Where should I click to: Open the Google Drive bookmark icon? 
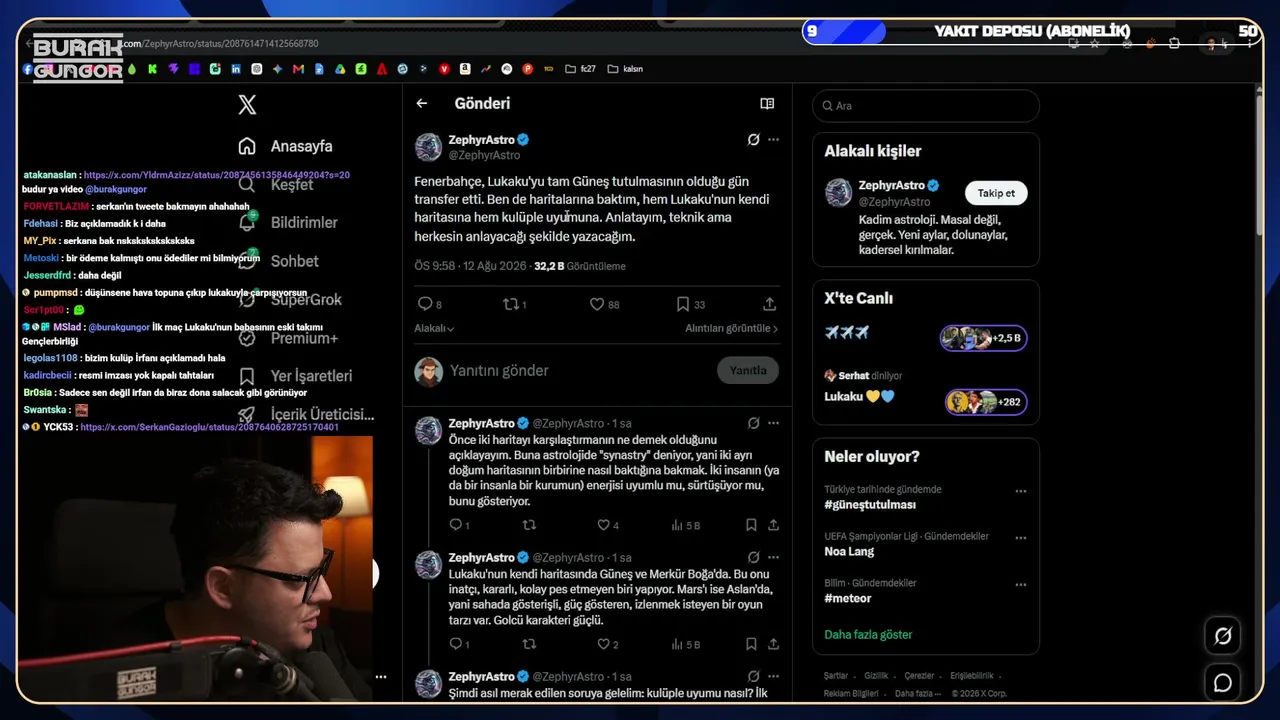coord(340,69)
